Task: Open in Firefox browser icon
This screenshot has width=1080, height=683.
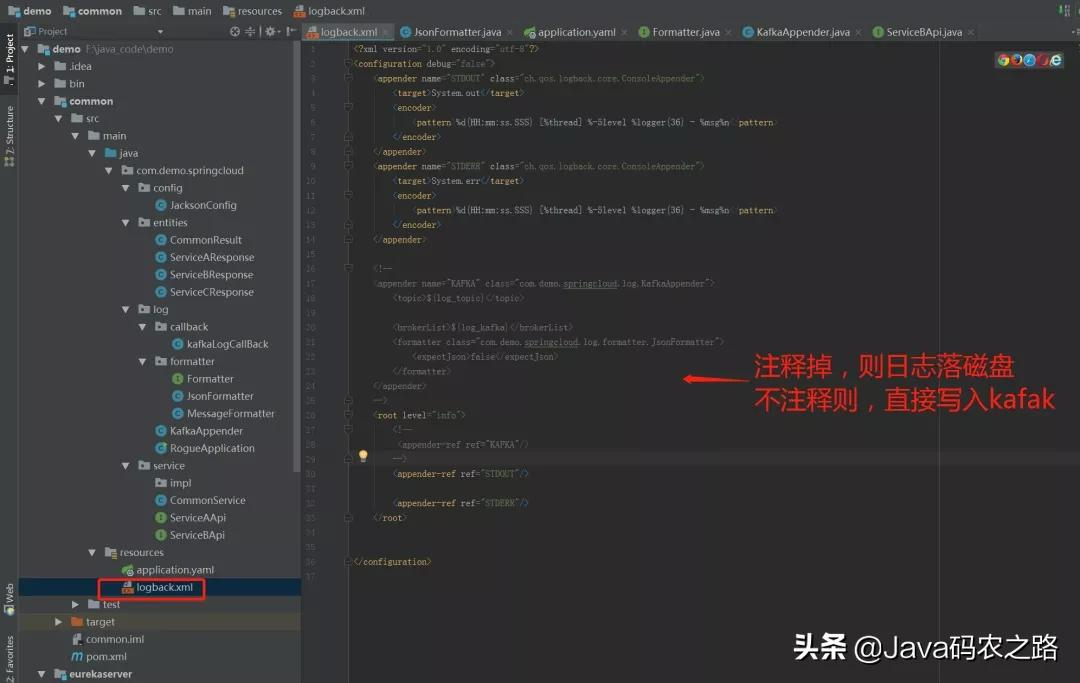Action: pyautogui.click(x=1017, y=60)
